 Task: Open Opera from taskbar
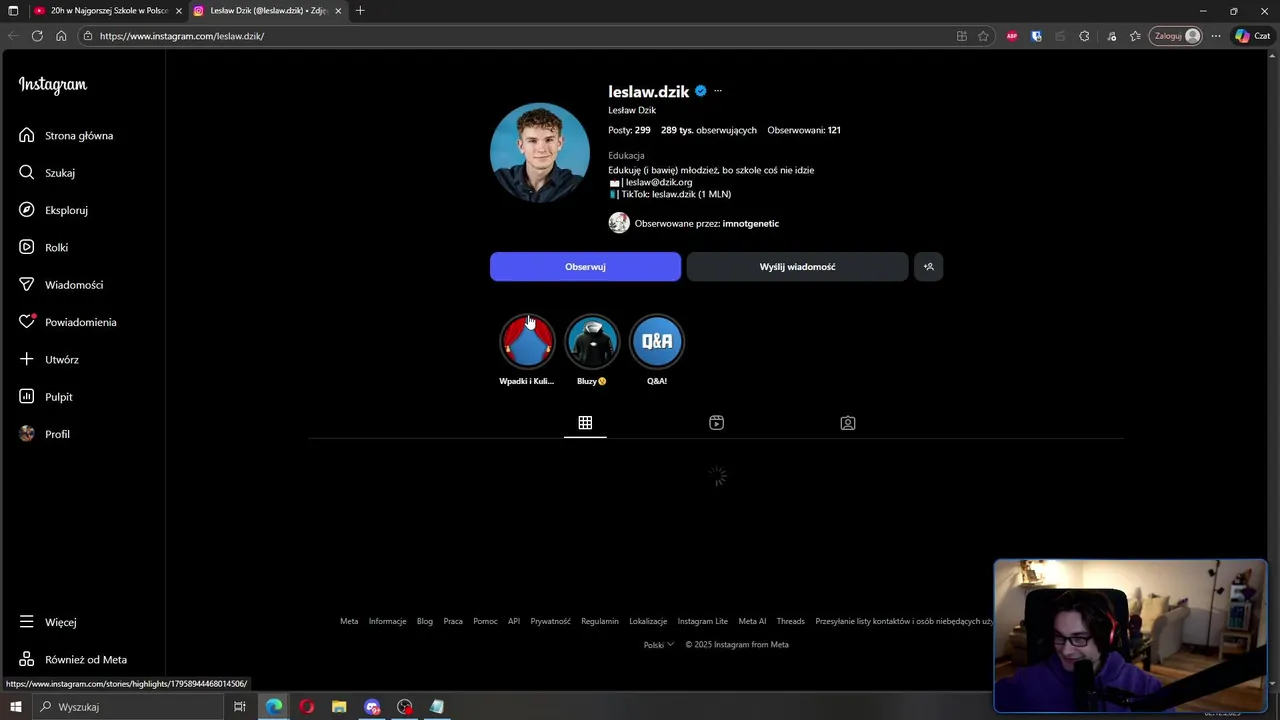307,707
